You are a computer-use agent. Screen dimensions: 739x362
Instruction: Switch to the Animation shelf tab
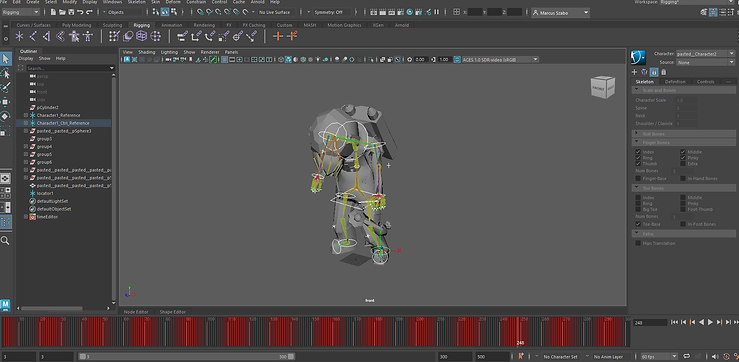[x=172, y=25]
